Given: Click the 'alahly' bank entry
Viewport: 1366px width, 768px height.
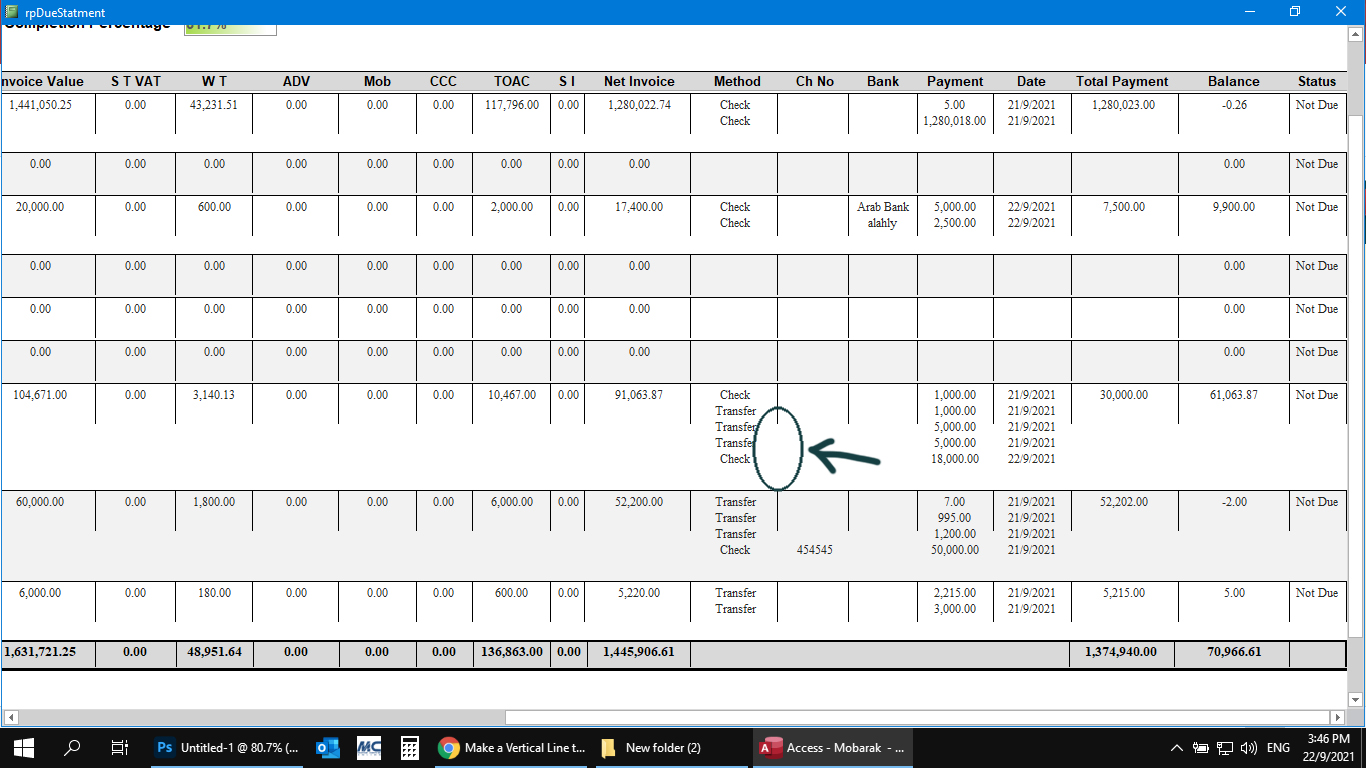Looking at the screenshot, I should click(x=882, y=223).
